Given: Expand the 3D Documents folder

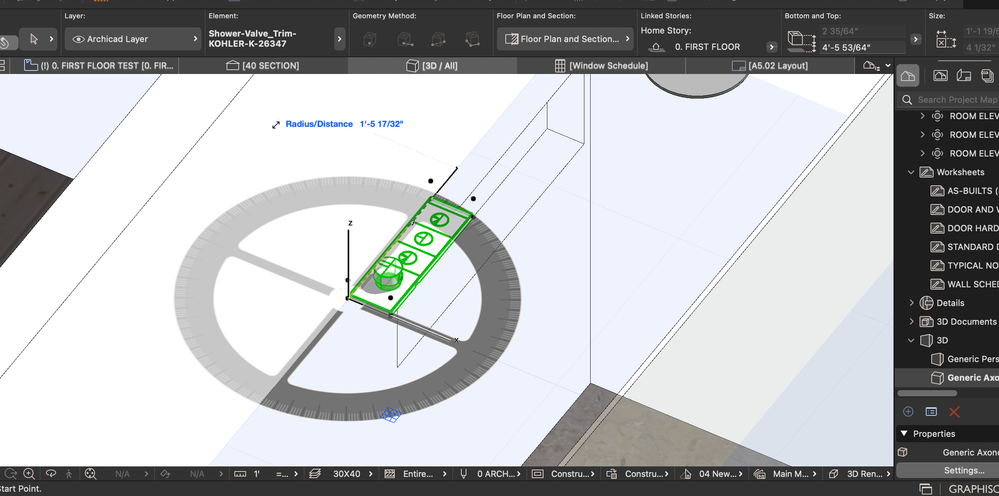Looking at the screenshot, I should tap(911, 322).
